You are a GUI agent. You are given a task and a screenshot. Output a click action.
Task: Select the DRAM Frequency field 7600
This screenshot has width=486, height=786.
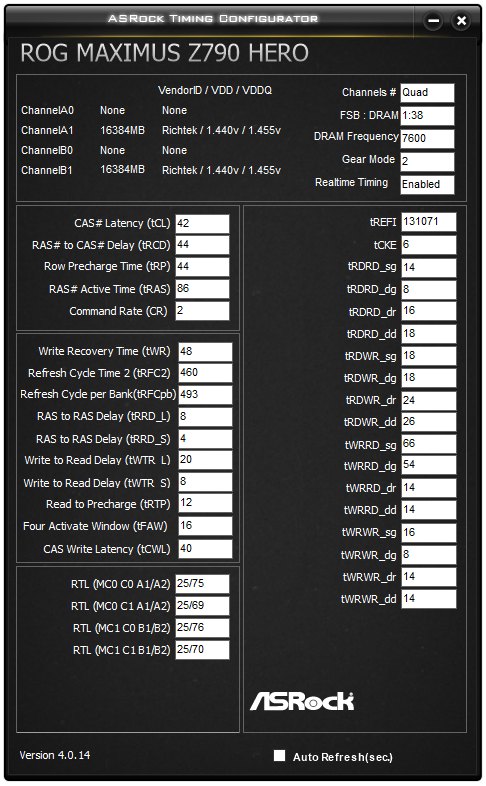(x=427, y=138)
